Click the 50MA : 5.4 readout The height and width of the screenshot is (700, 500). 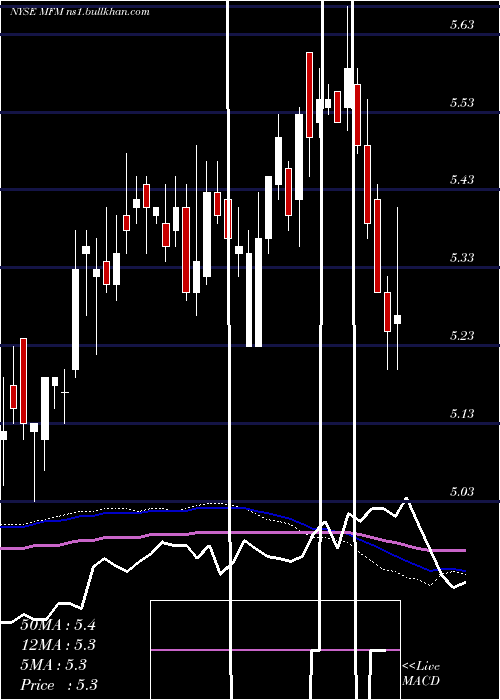pos(58,625)
